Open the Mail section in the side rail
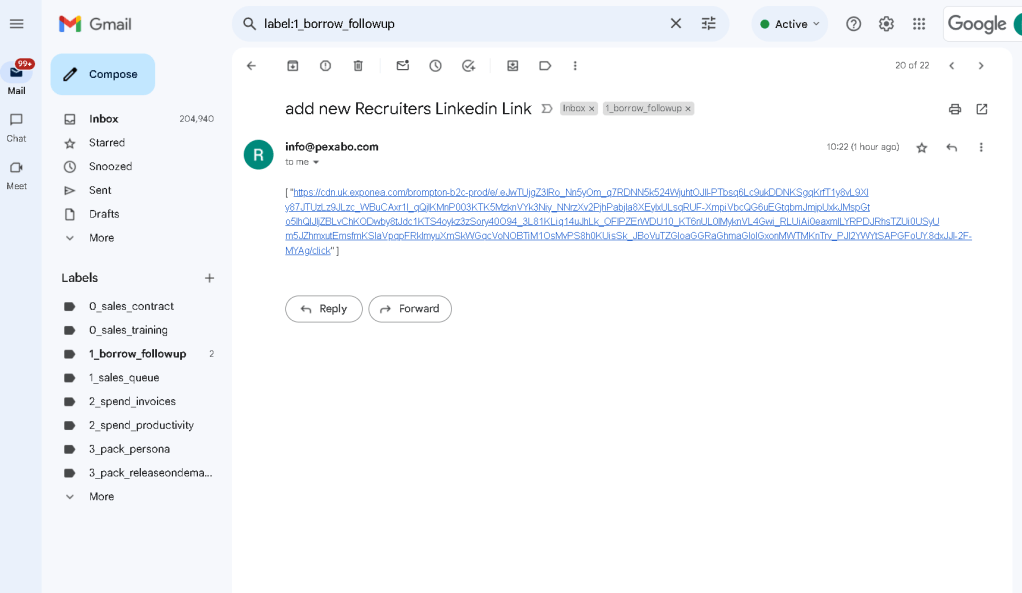Image resolution: width=1022 pixels, height=593 pixels. pos(16,78)
